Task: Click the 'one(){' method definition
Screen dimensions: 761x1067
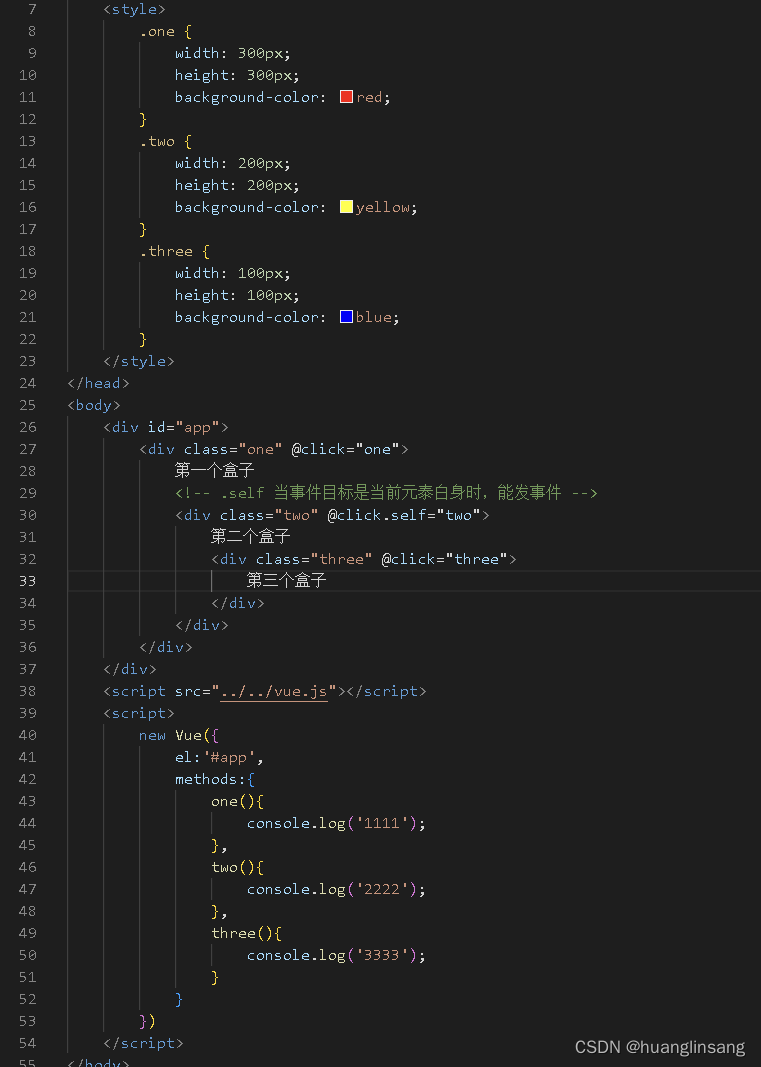Action: (237, 801)
